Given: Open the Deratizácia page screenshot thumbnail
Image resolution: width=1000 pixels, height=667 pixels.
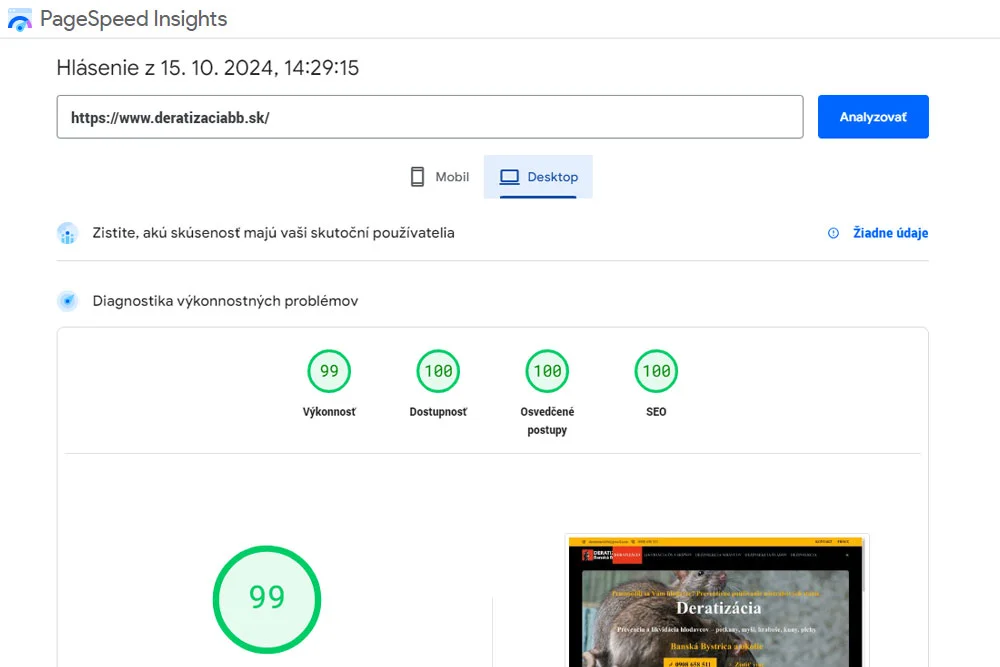Looking at the screenshot, I should click(x=716, y=601).
